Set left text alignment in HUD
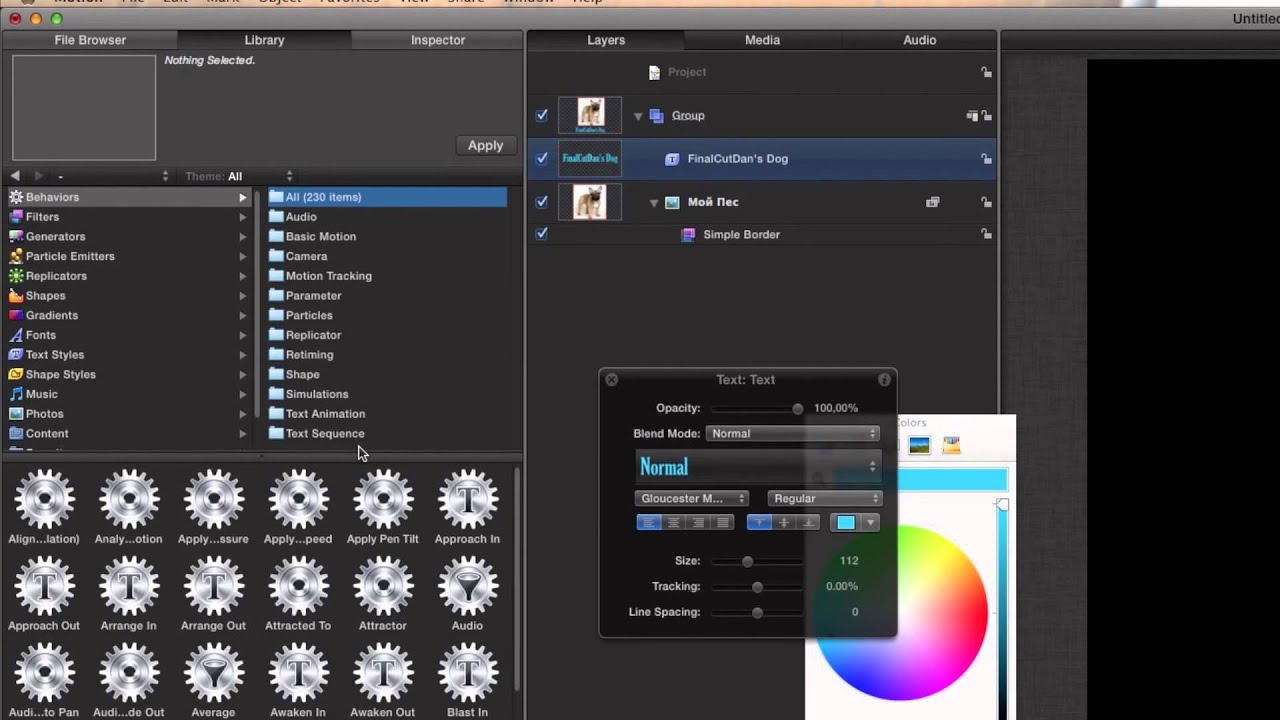 click(649, 522)
